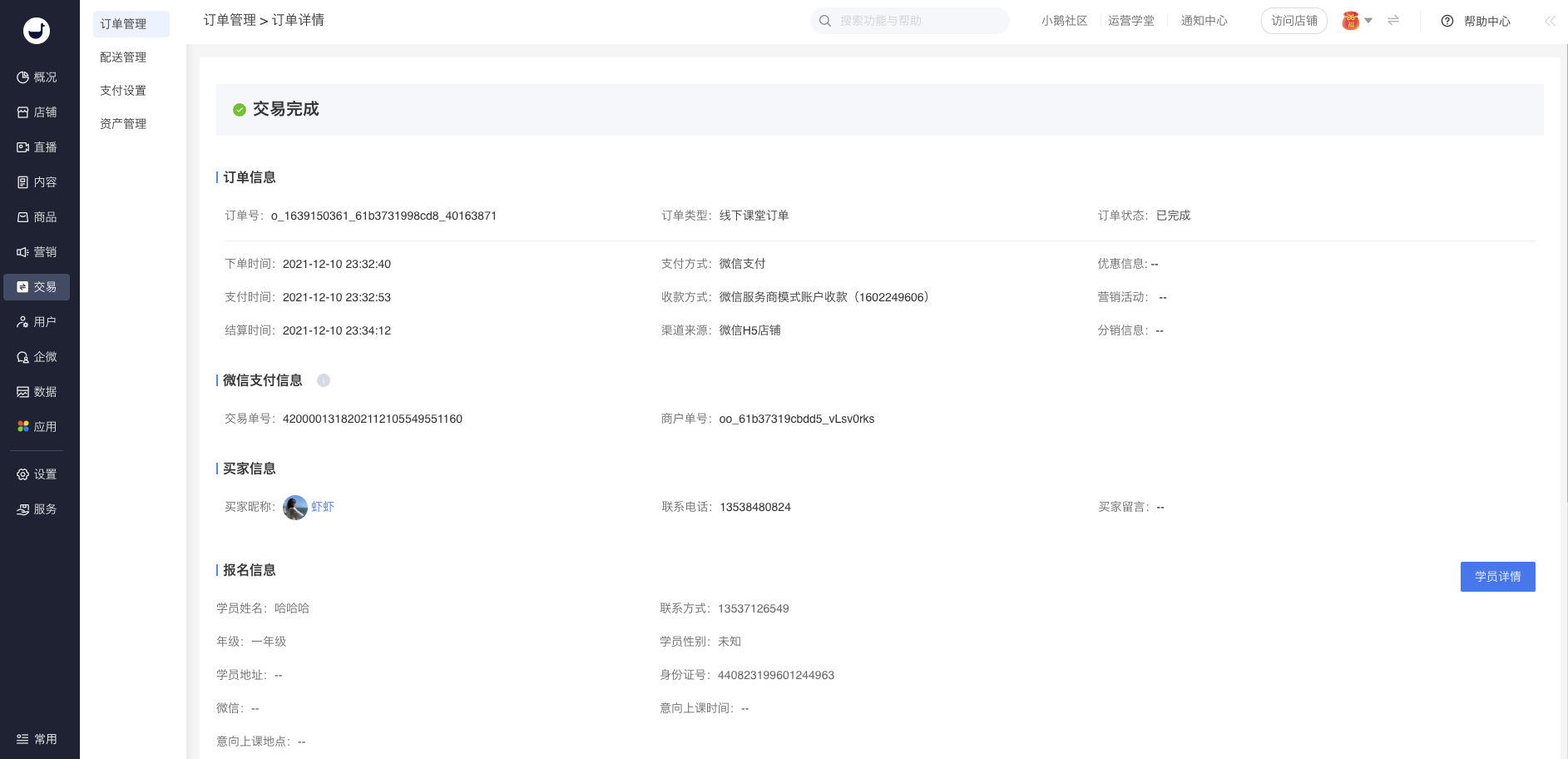
Task: Click the switch arrows icon in header
Action: tap(1393, 21)
